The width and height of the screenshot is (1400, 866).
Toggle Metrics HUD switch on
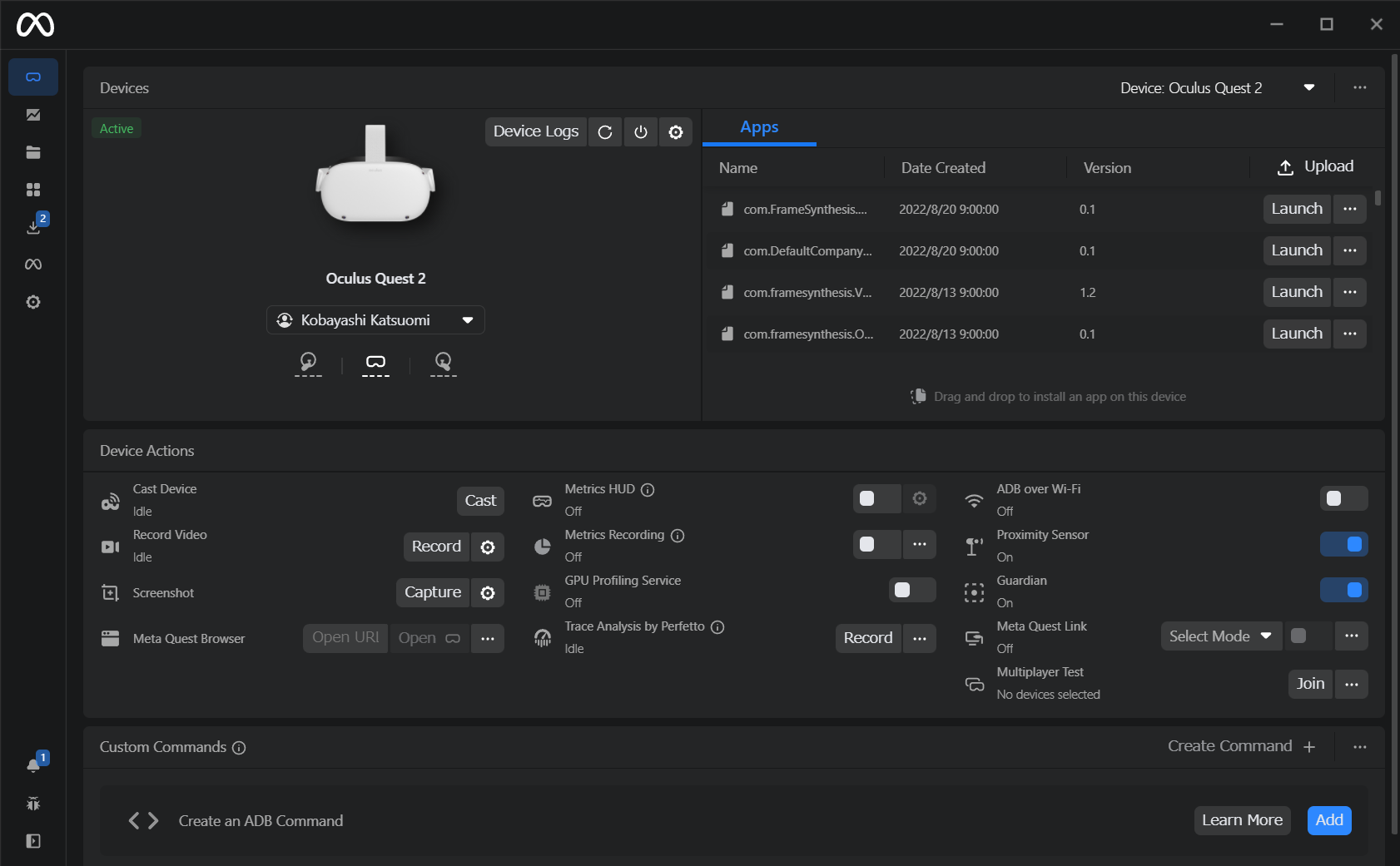[x=877, y=498]
